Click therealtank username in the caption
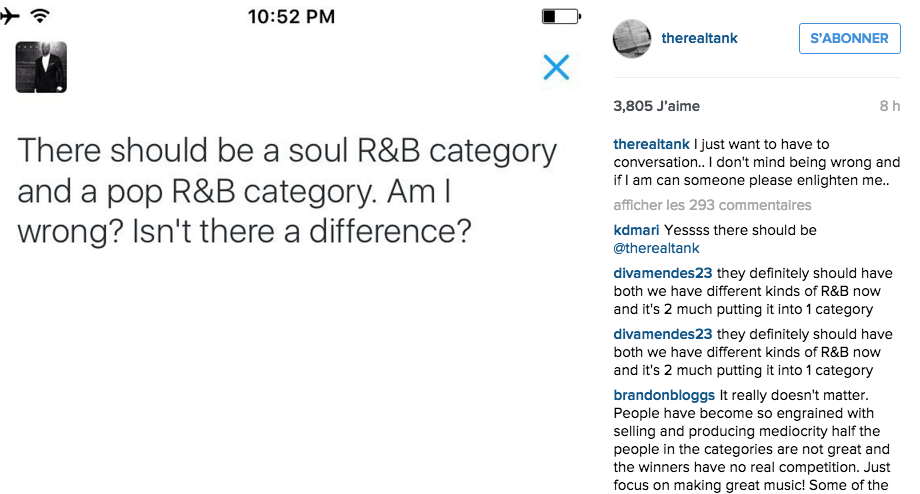Screen dimensions: 920x494 point(651,144)
